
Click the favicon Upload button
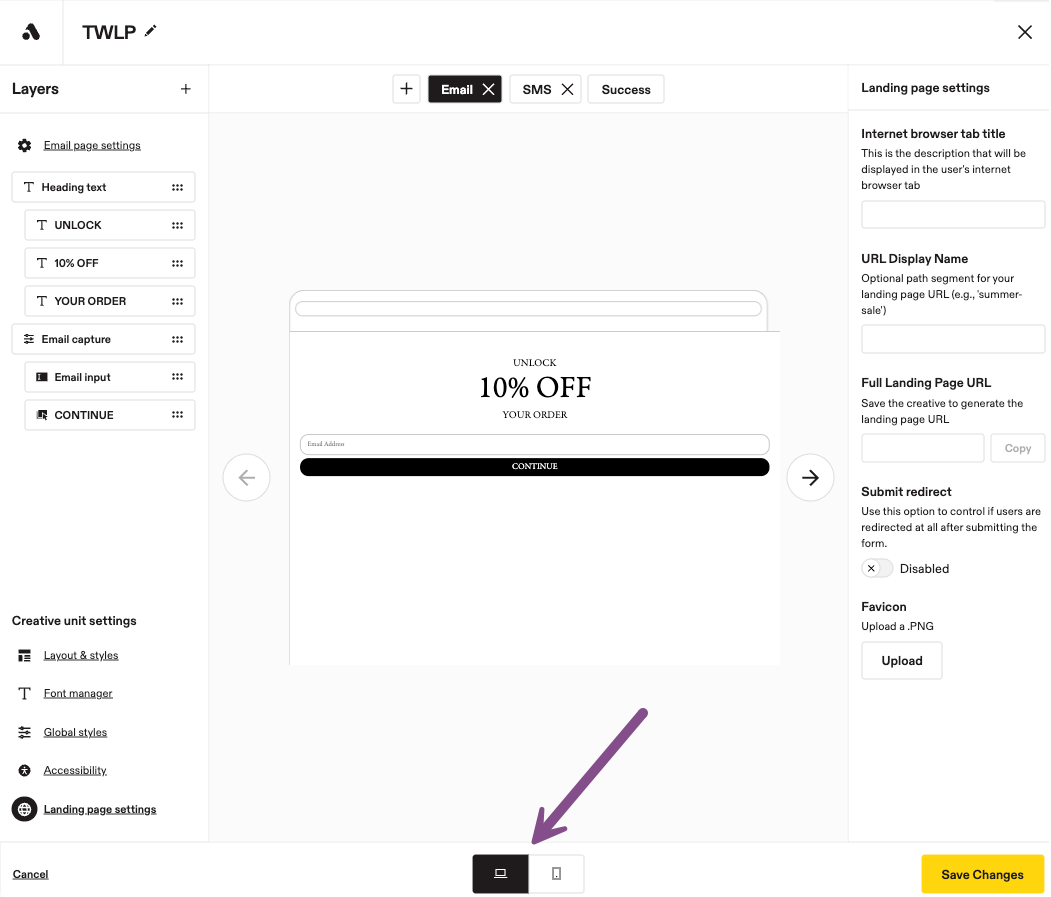pyautogui.click(x=902, y=660)
